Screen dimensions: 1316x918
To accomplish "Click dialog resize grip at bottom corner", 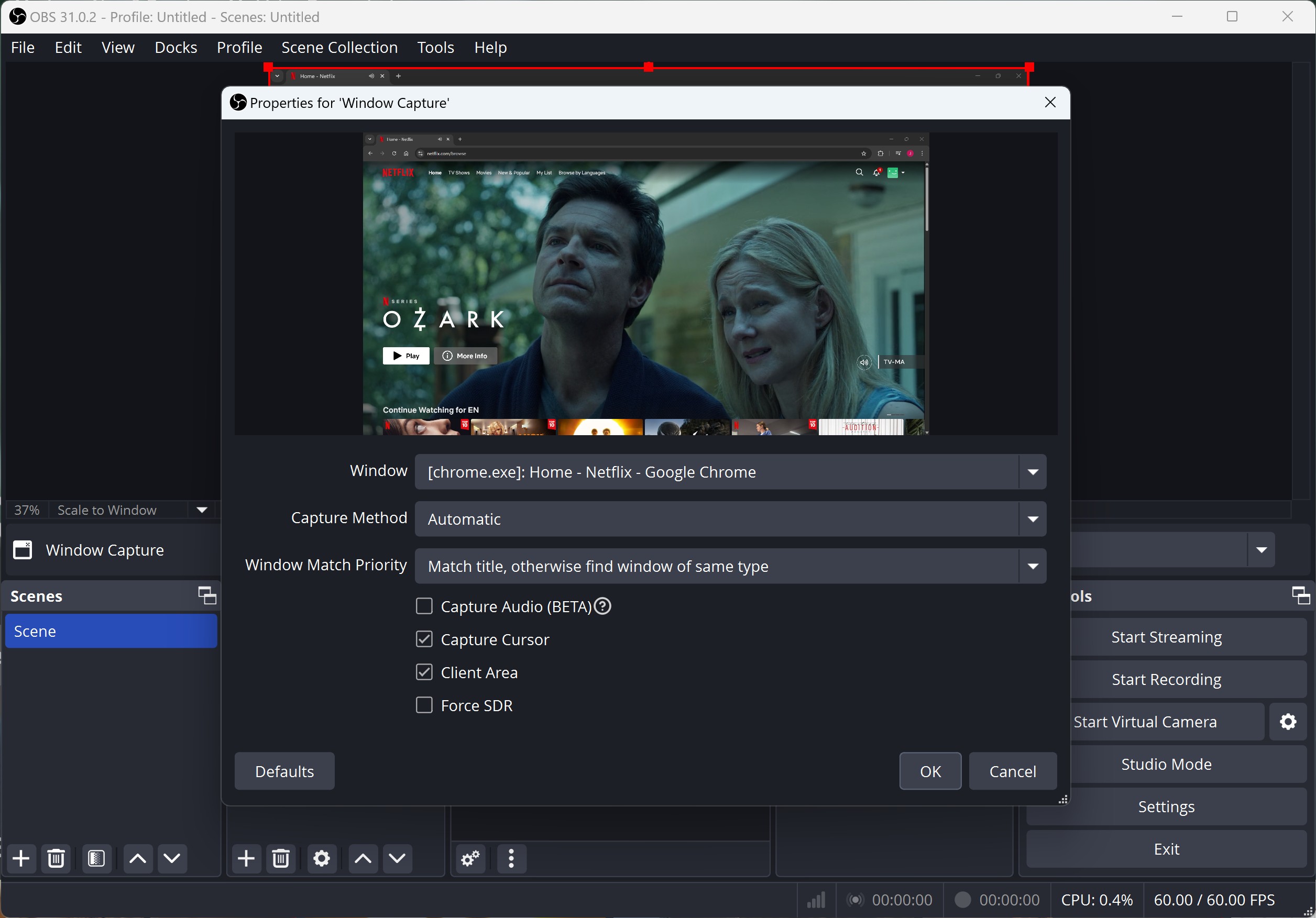I will tap(1062, 799).
